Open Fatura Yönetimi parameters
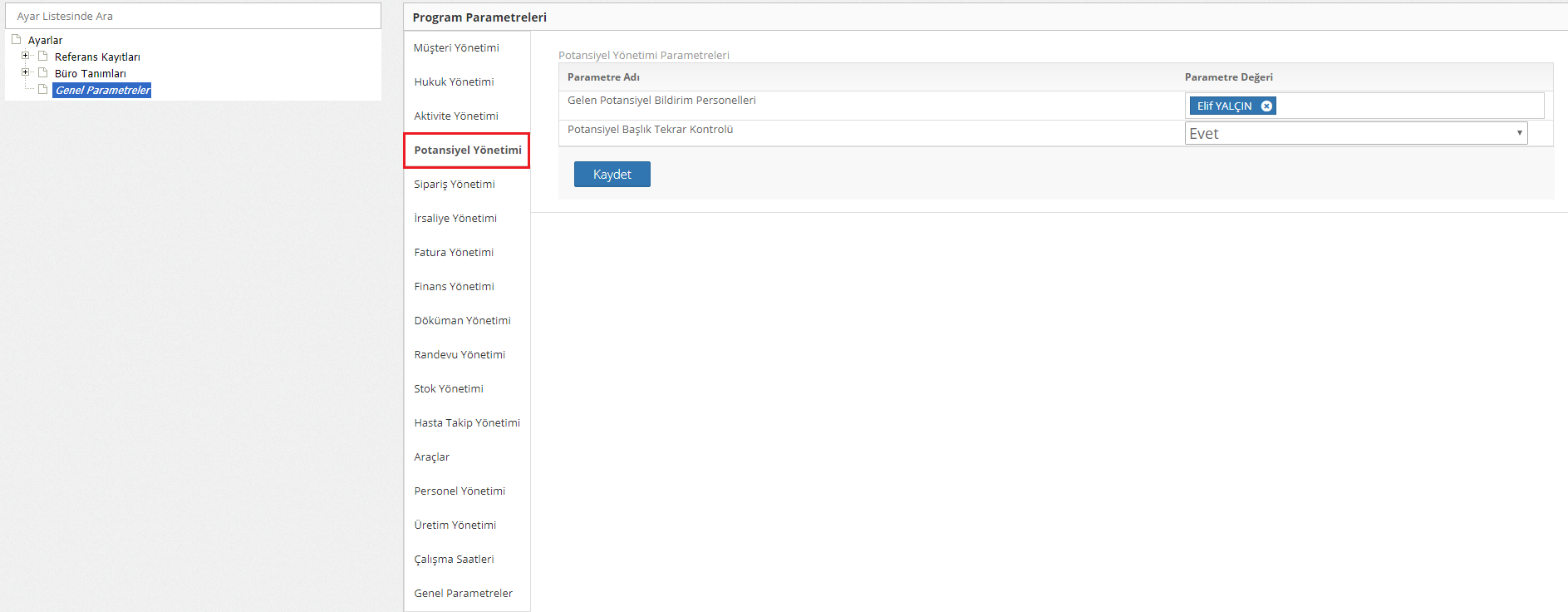 click(454, 253)
